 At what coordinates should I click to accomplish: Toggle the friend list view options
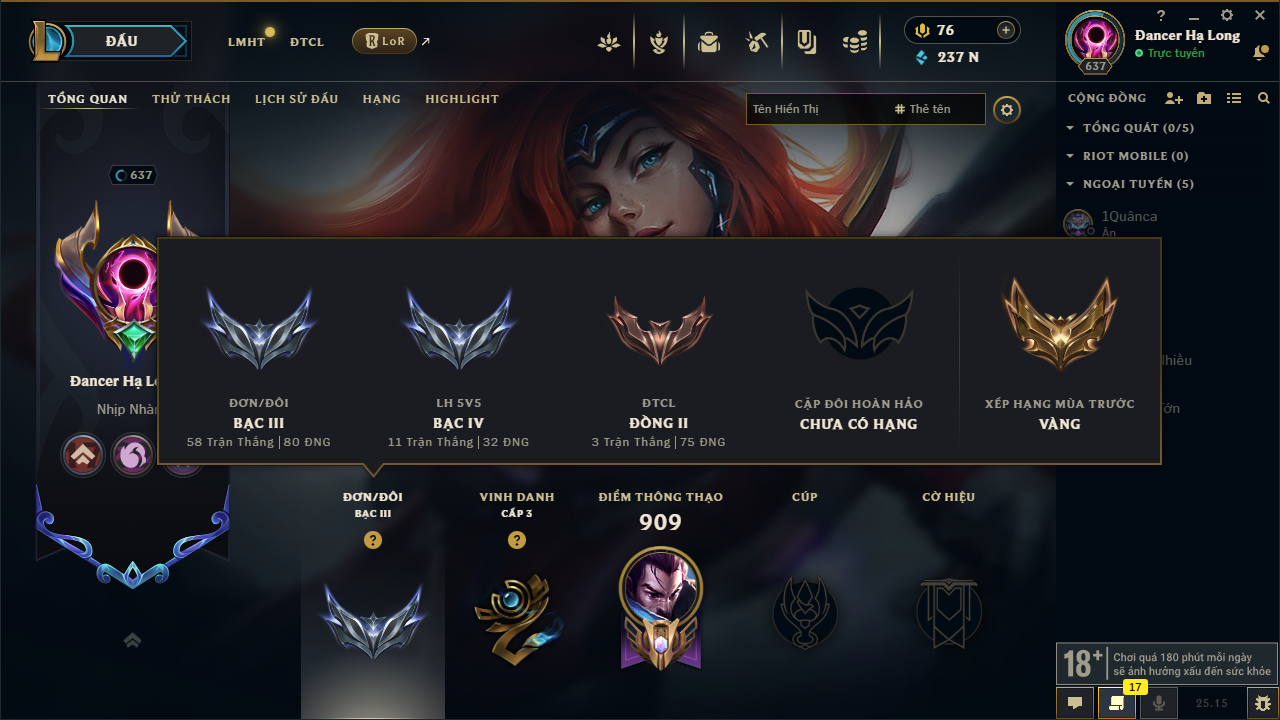pos(1234,98)
